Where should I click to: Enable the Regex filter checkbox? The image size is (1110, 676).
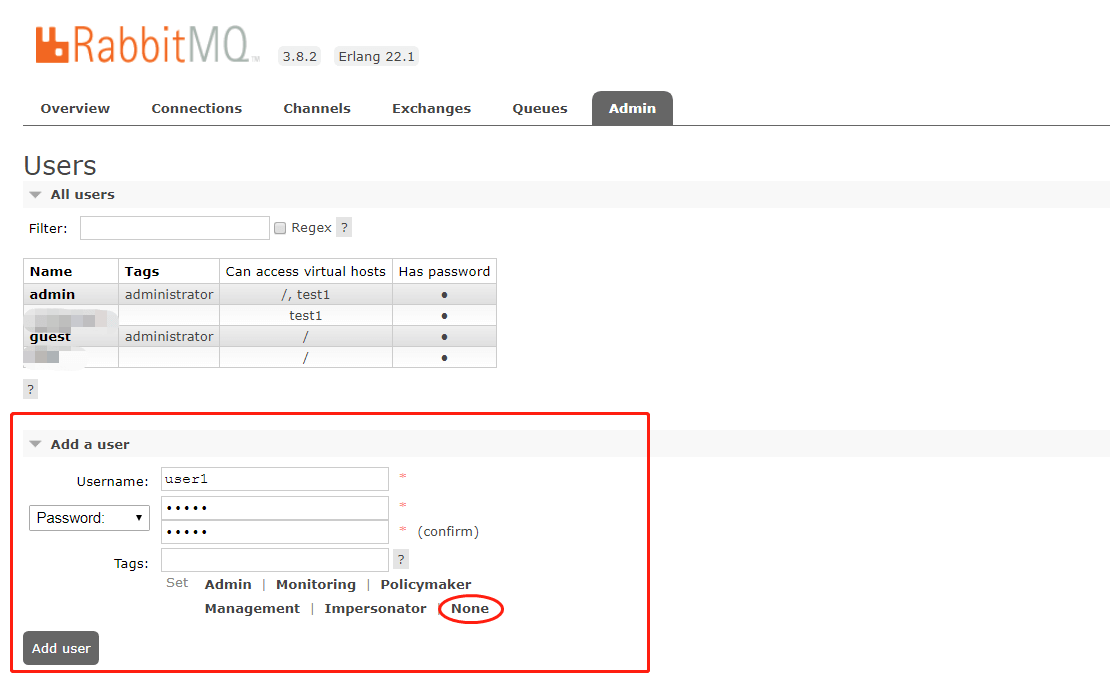pos(280,228)
